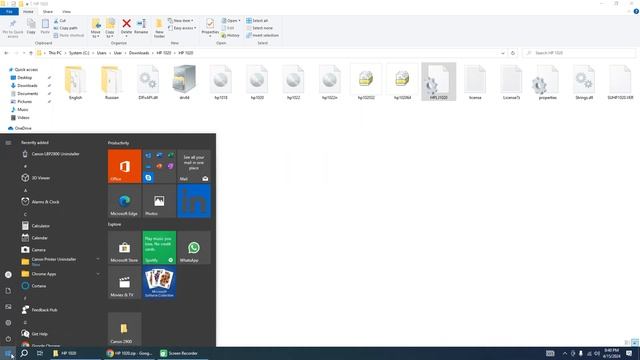The image size is (640, 360).
Task: Click Copy path in ribbon
Action: coord(65,28)
